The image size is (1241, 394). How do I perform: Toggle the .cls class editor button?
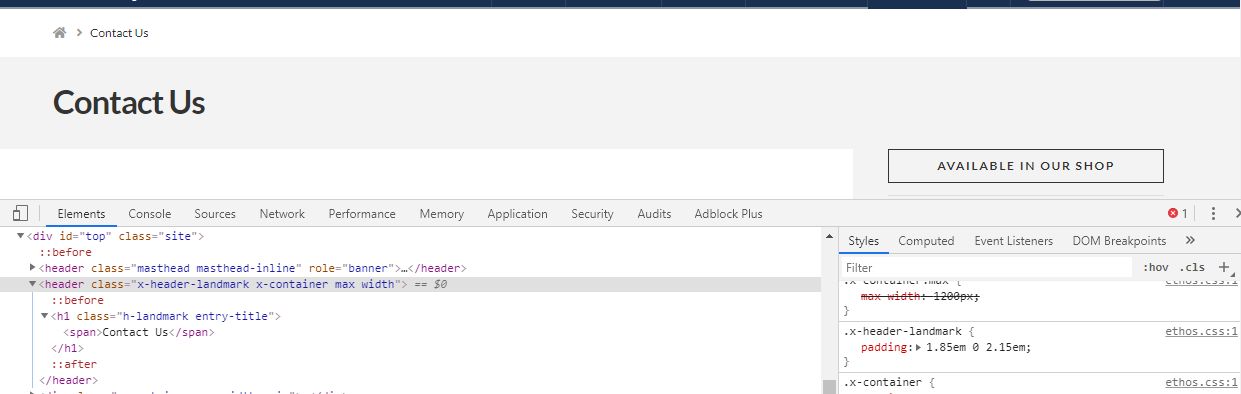coord(1192,267)
